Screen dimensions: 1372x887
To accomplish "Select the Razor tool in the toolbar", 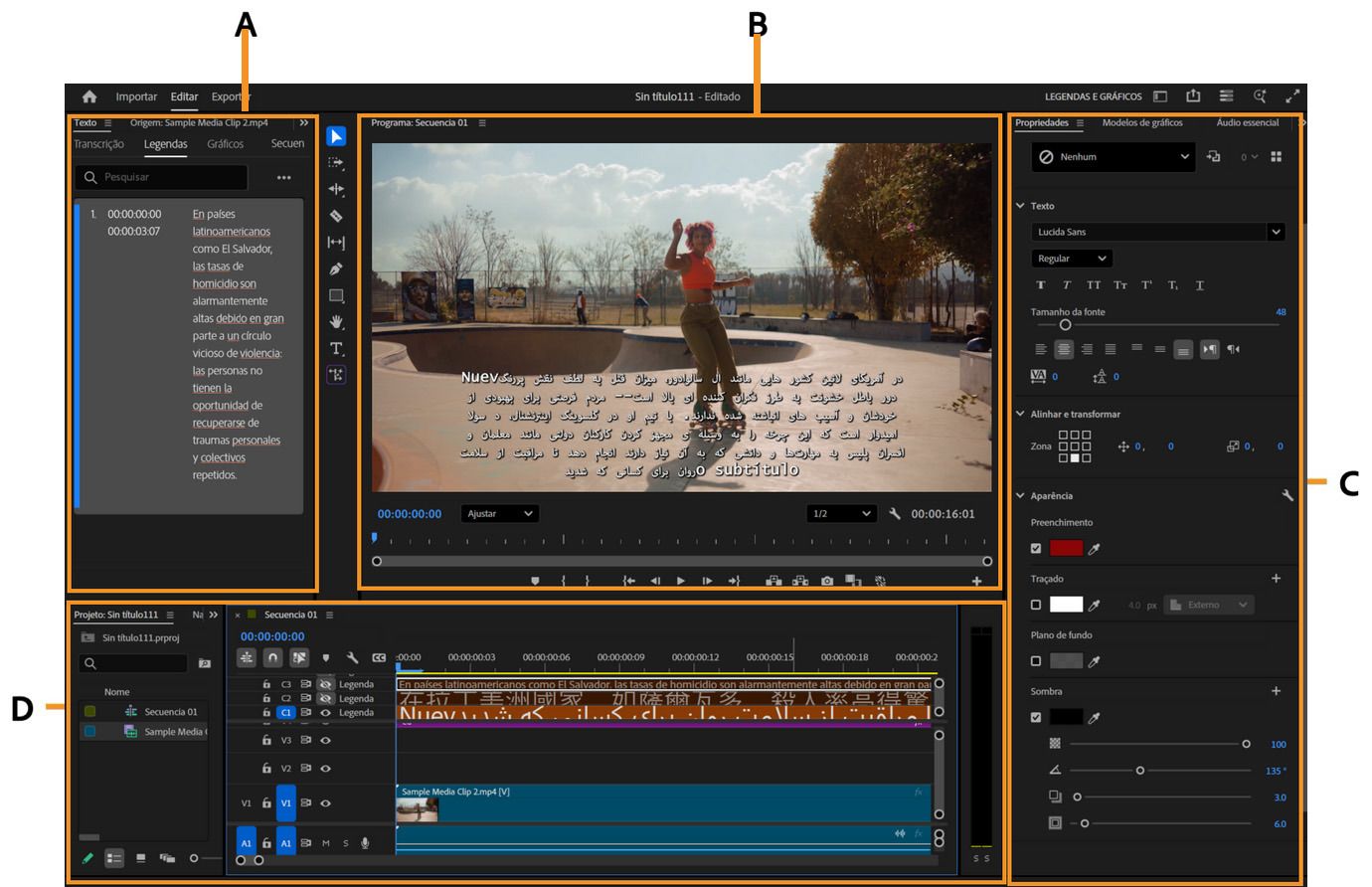I will pyautogui.click(x=335, y=216).
